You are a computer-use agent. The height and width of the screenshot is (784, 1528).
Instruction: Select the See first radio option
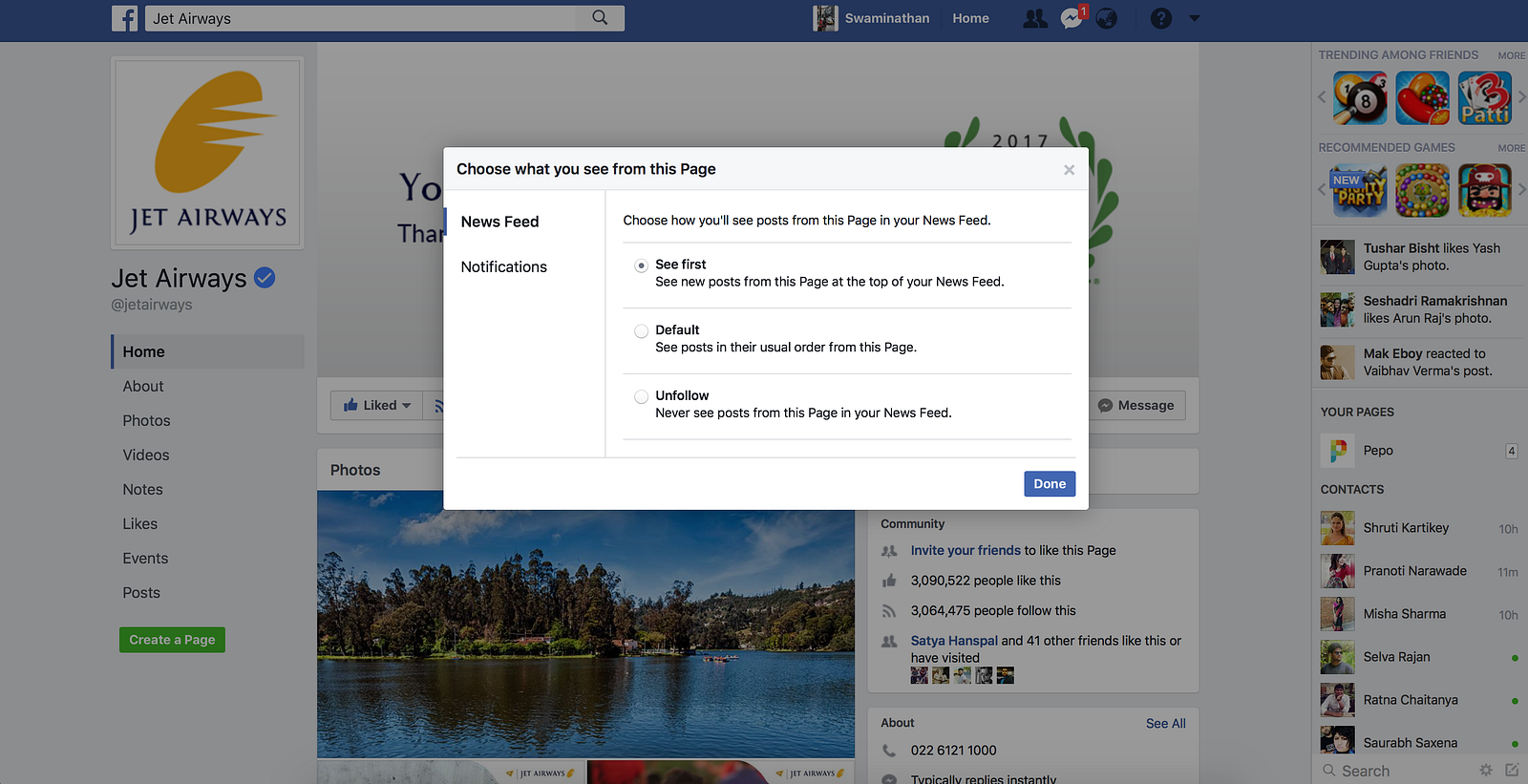(642, 265)
